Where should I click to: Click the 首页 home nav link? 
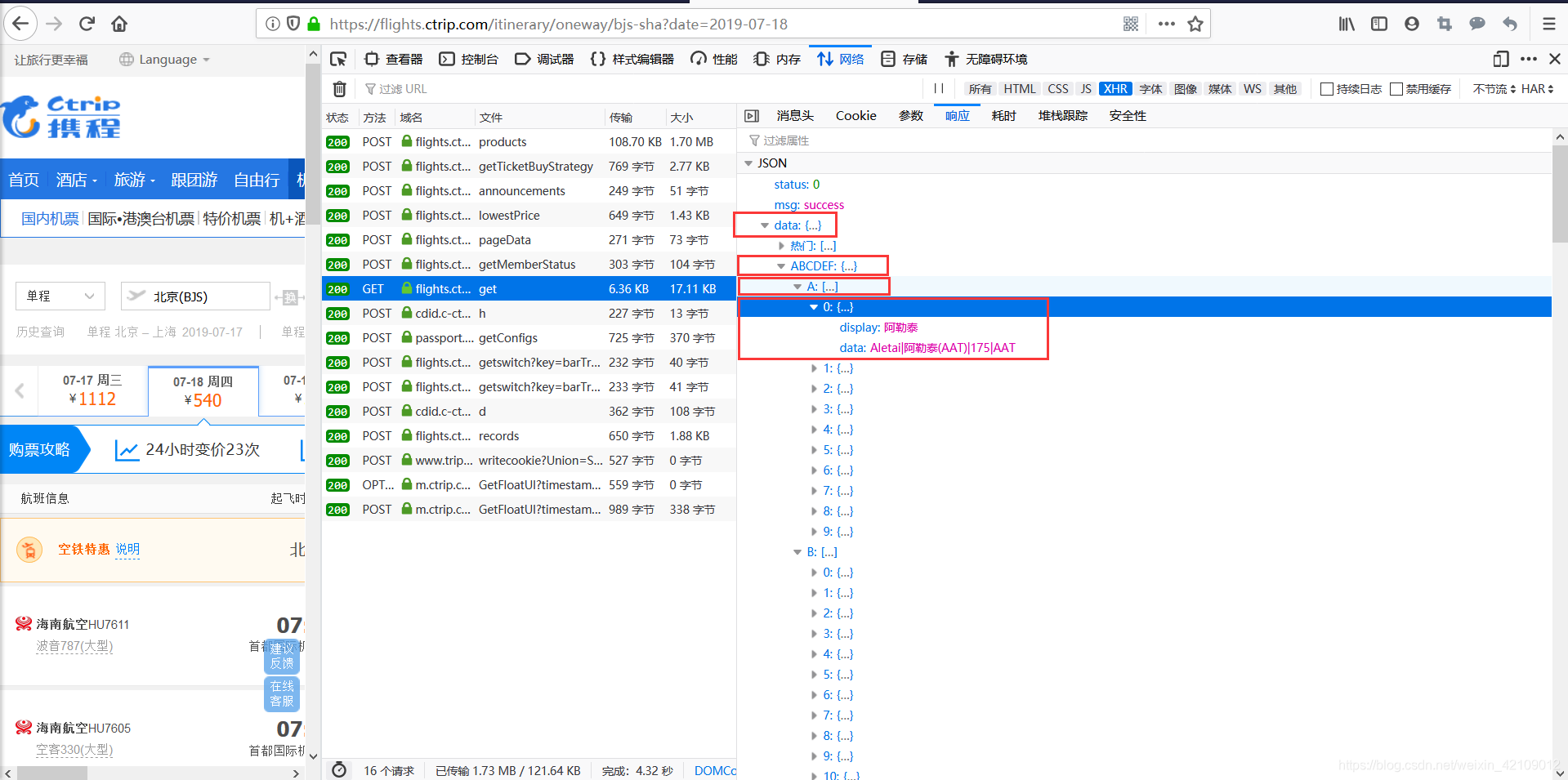[24, 180]
